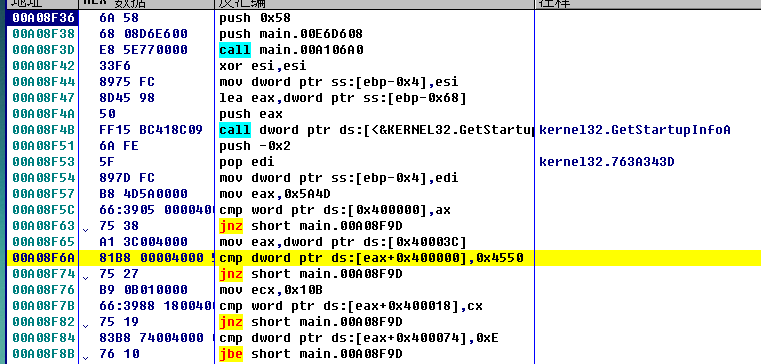Select cmp word ptr ds:[eax+0x400018],cx
This screenshot has width=761, height=364.
(351, 306)
